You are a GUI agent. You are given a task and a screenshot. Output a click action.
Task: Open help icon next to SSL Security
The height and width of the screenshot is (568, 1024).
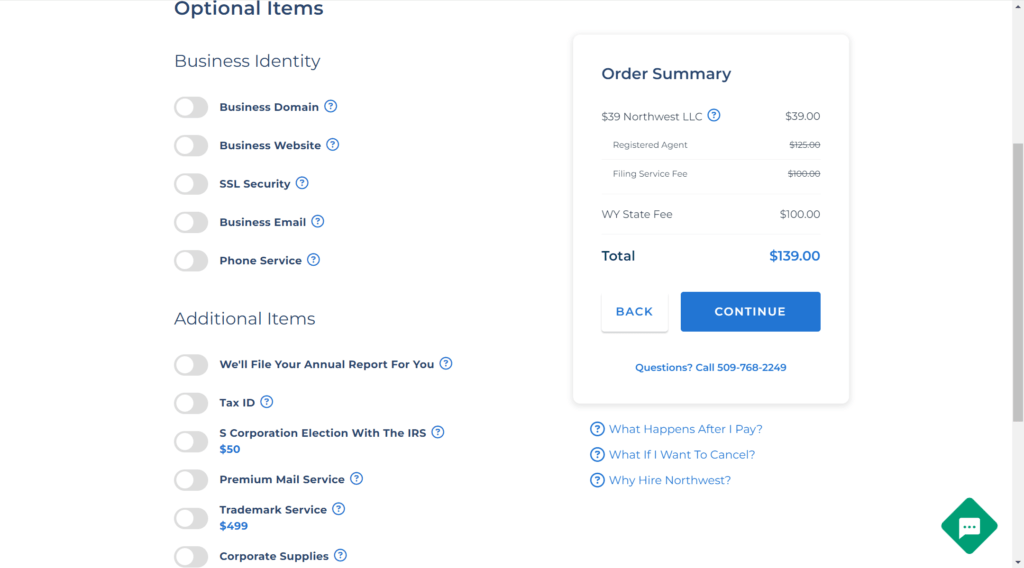tap(302, 183)
